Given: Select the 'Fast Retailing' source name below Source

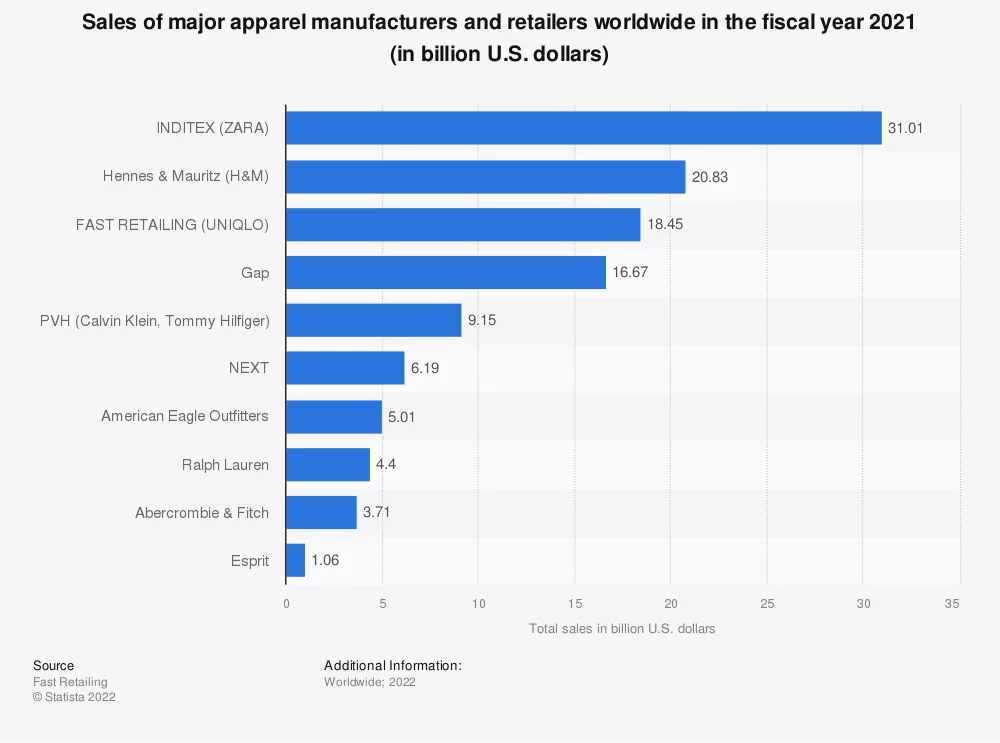Looking at the screenshot, I should 70,682.
